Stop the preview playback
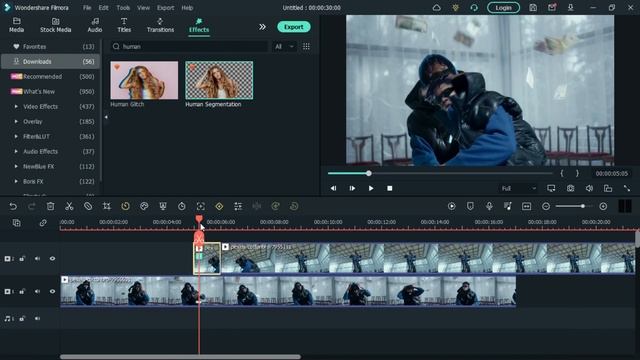Screen dimensions: 640x360 pos(389,188)
